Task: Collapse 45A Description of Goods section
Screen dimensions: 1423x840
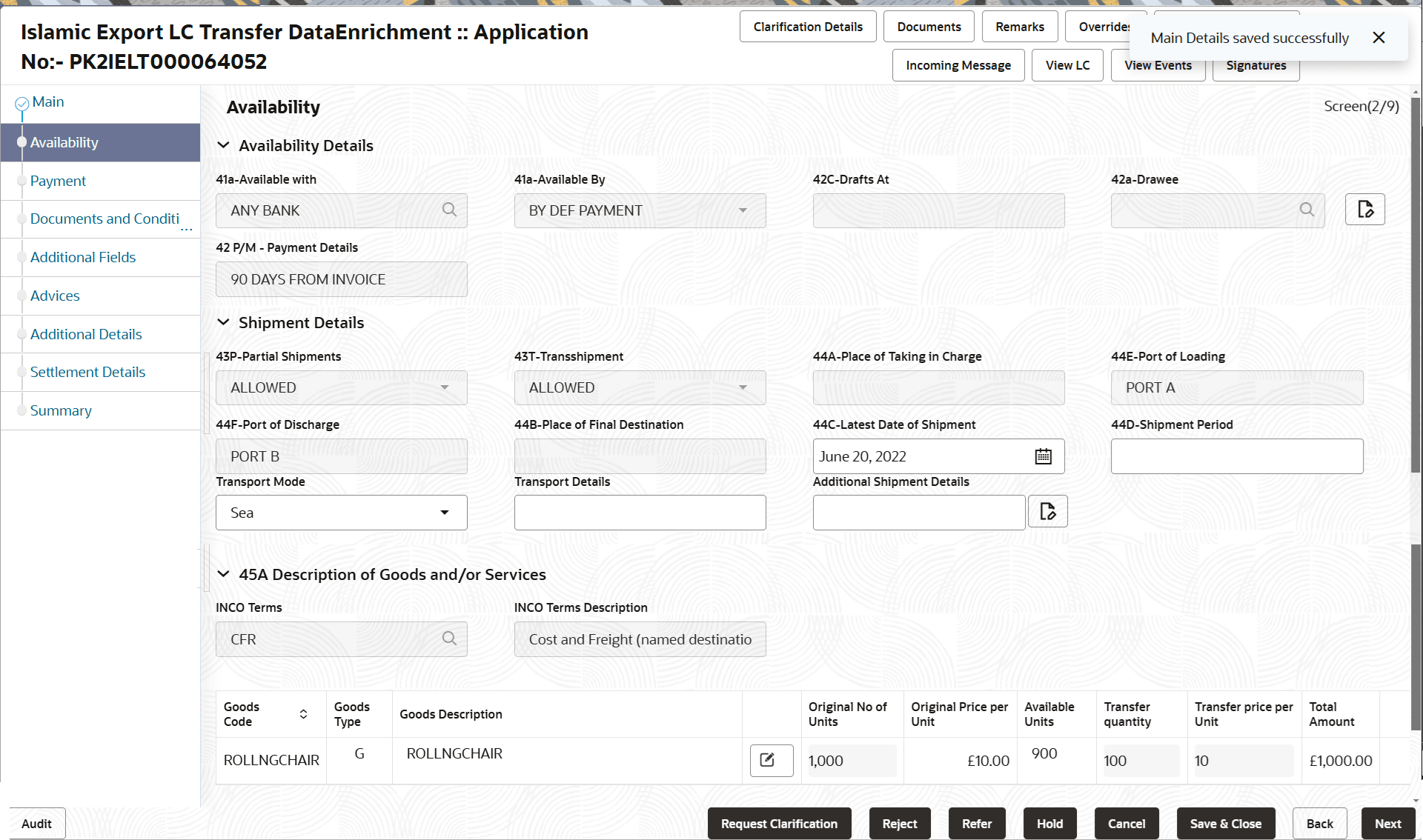Action: point(223,574)
